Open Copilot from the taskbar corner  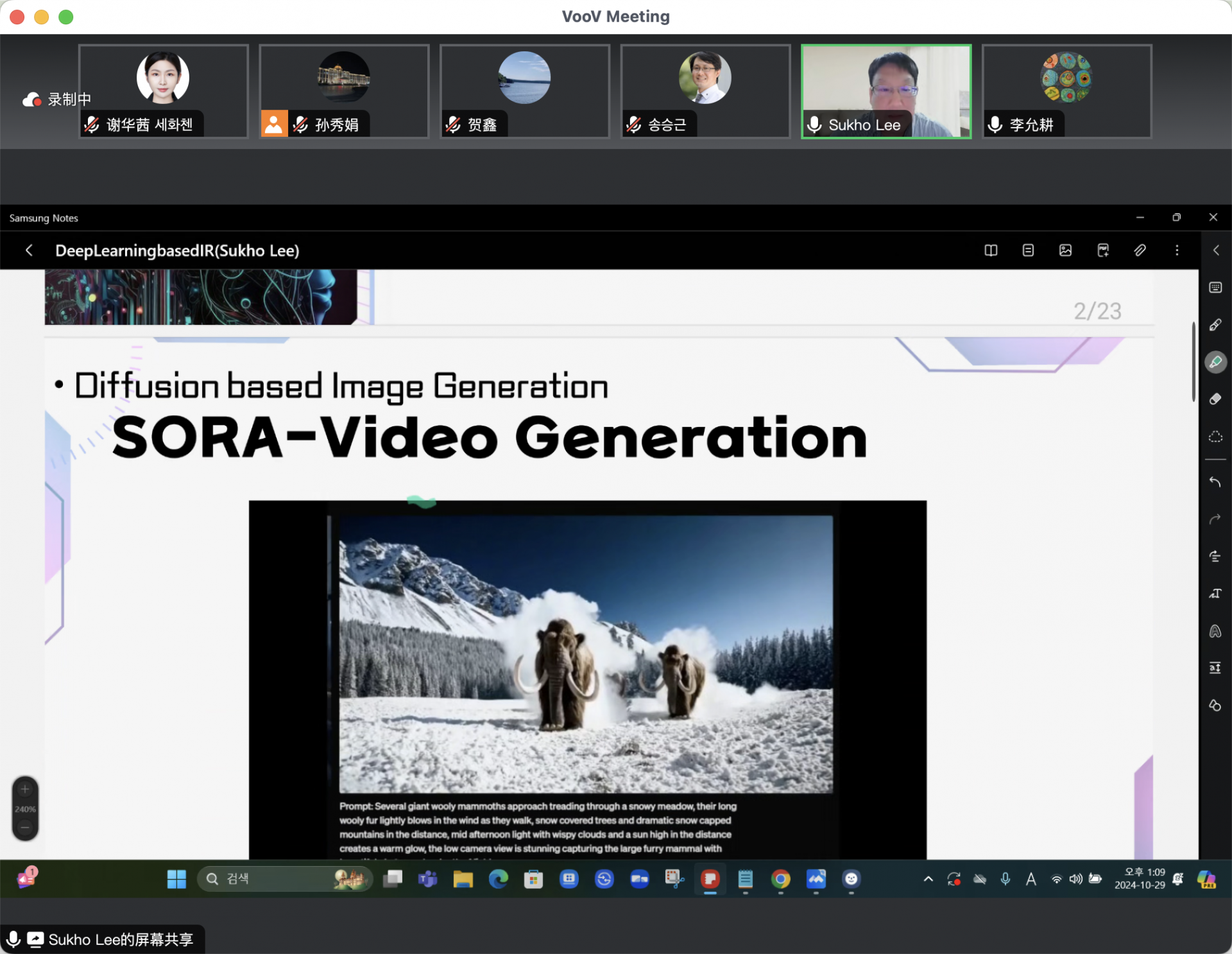(x=1206, y=879)
